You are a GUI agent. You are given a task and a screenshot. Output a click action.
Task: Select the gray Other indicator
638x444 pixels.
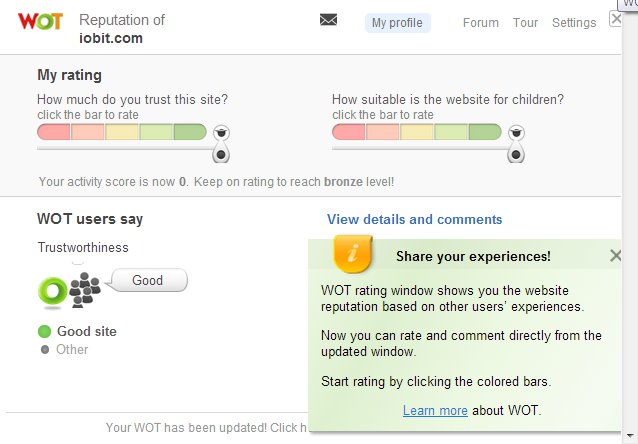point(45,349)
